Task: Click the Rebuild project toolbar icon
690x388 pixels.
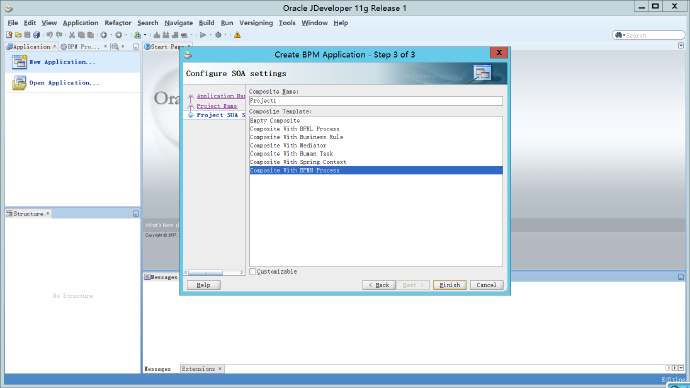Action: click(165, 35)
